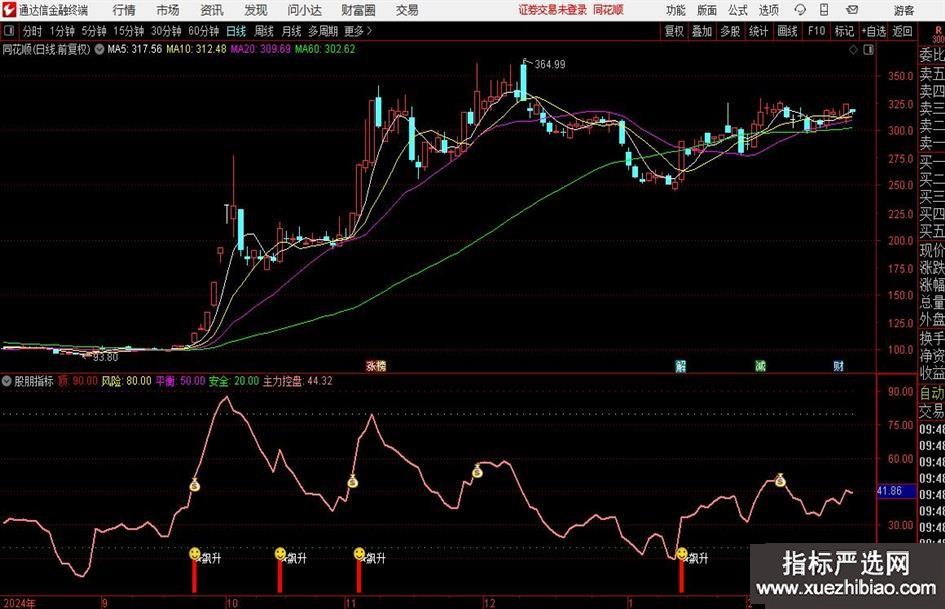Switch to 分时 chart tab
The height and width of the screenshot is (609, 945).
[33, 31]
